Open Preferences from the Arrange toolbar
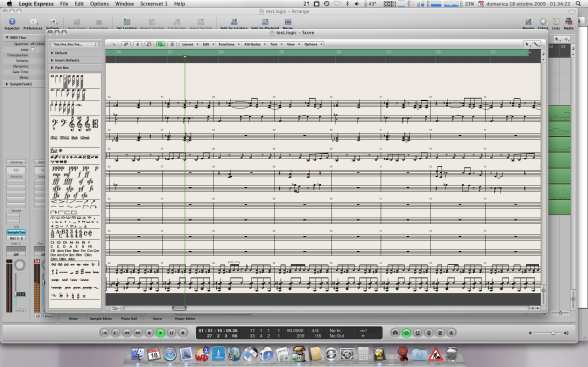The image size is (588, 367). (33, 23)
